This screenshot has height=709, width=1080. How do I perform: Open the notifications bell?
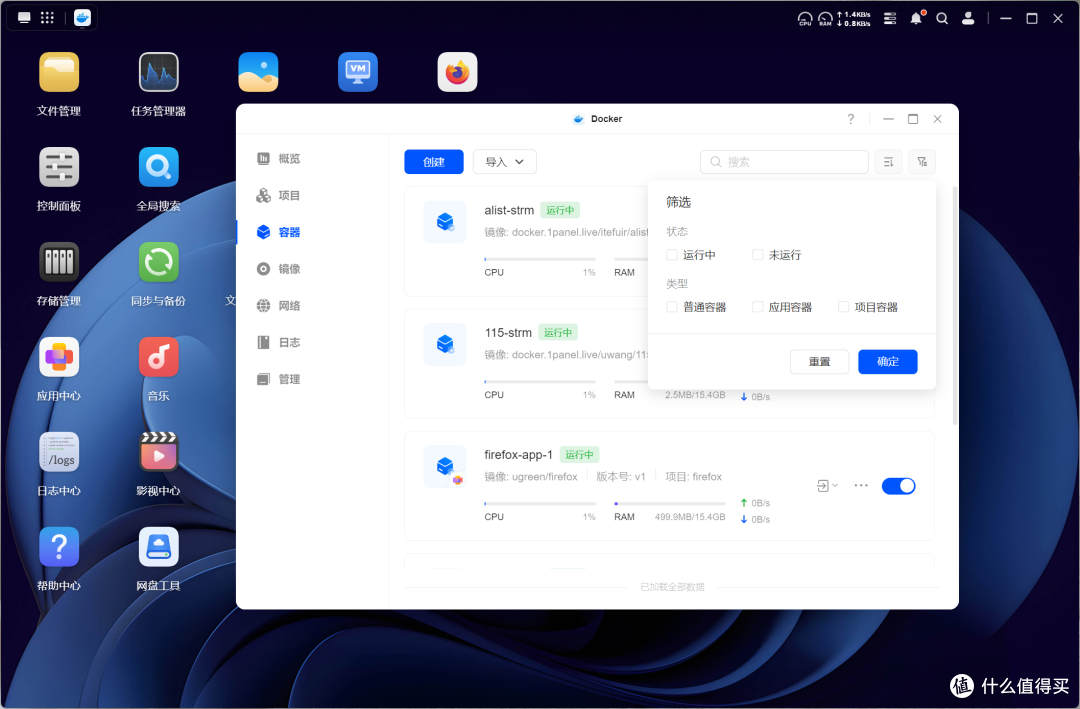[x=916, y=19]
